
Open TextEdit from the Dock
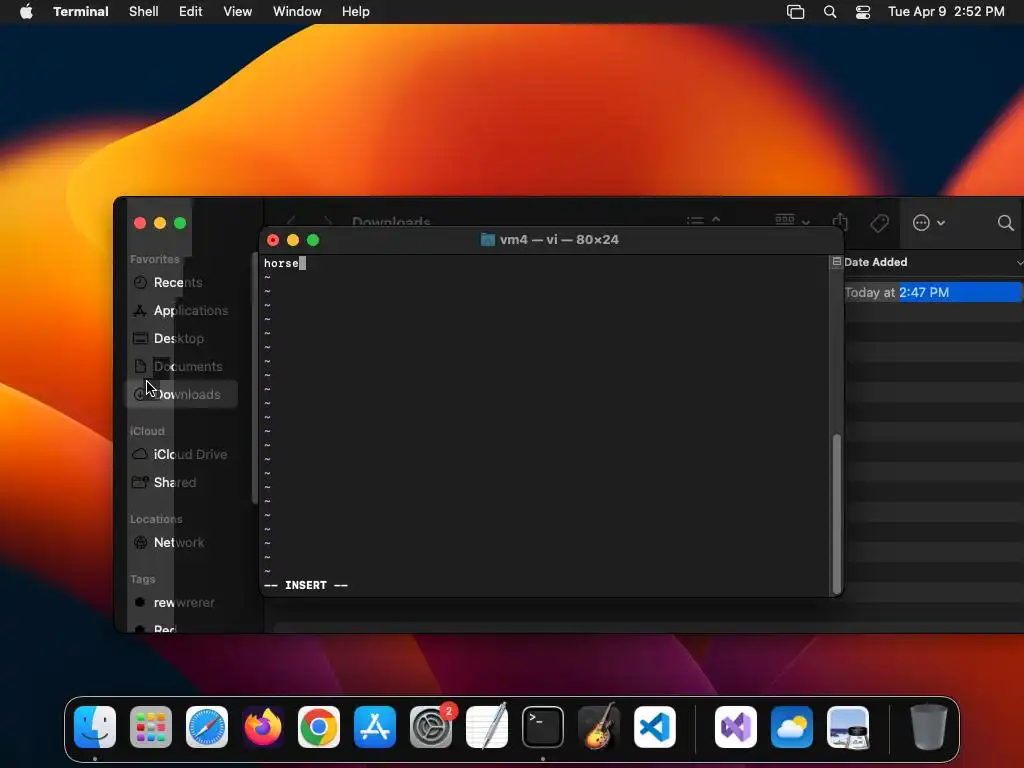(487, 727)
